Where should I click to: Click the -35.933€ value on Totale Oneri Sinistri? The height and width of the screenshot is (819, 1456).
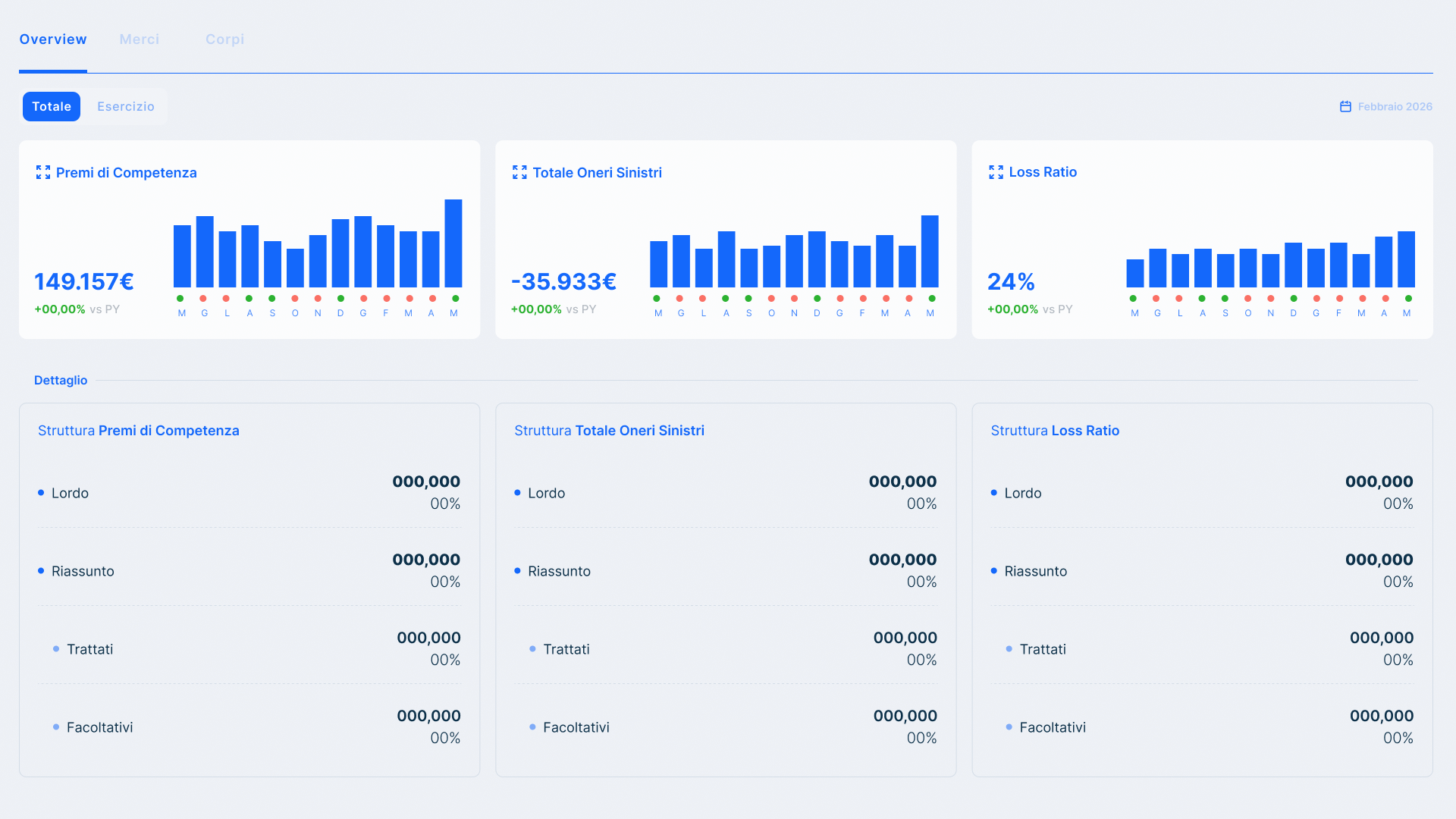563,281
